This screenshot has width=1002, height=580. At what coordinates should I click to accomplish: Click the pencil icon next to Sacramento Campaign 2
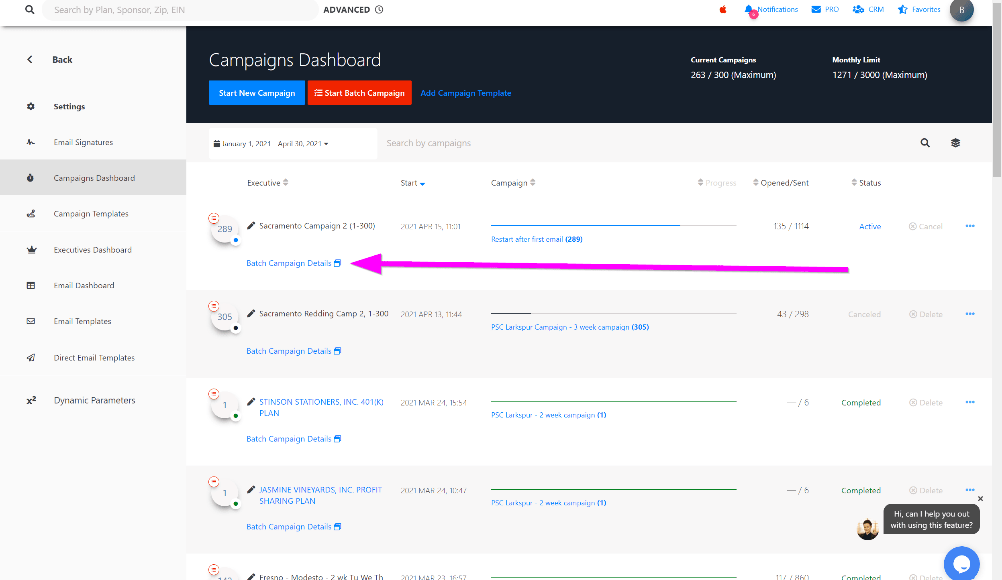[x=251, y=226]
